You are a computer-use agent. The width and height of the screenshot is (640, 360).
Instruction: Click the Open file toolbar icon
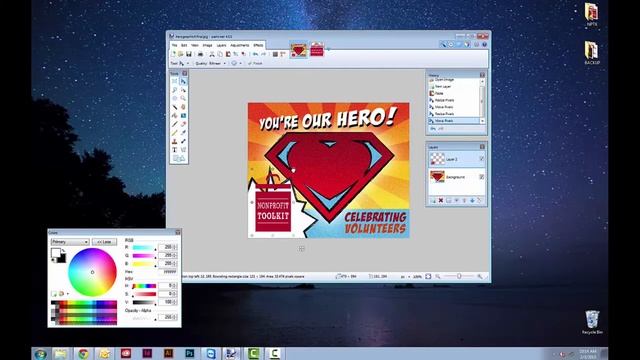180,54
